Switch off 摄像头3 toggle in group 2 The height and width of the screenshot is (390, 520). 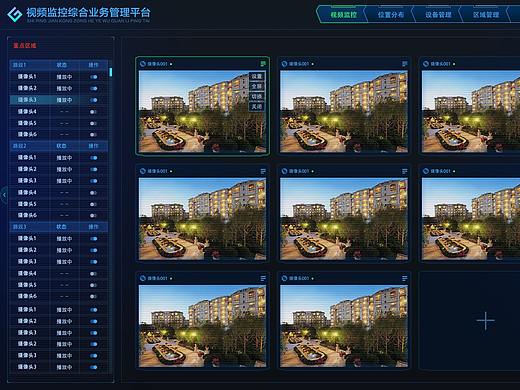click(93, 181)
